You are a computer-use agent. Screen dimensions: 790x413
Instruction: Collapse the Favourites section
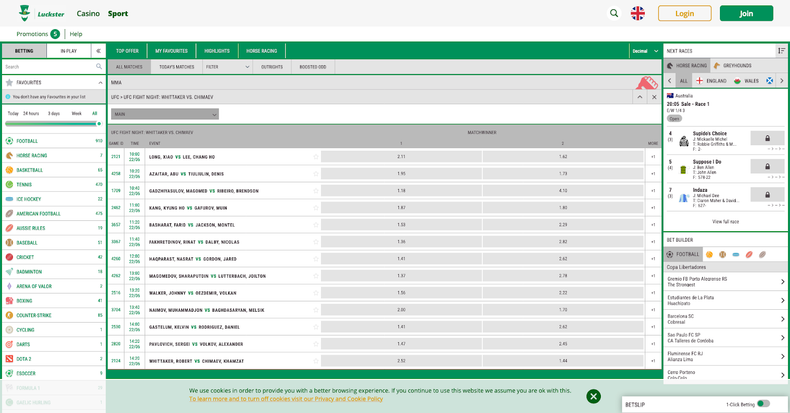click(99, 83)
